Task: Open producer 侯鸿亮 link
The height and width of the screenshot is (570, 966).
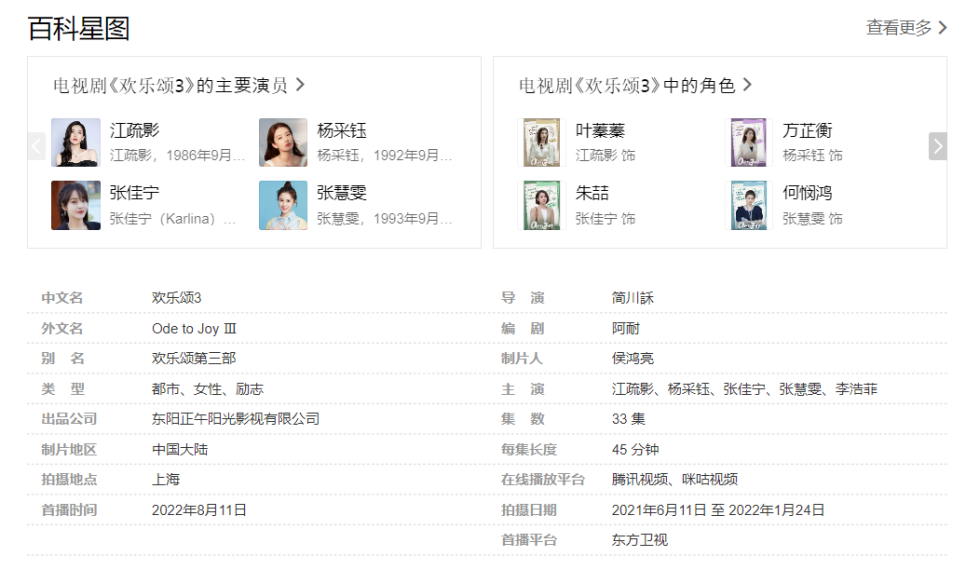Action: pos(633,358)
